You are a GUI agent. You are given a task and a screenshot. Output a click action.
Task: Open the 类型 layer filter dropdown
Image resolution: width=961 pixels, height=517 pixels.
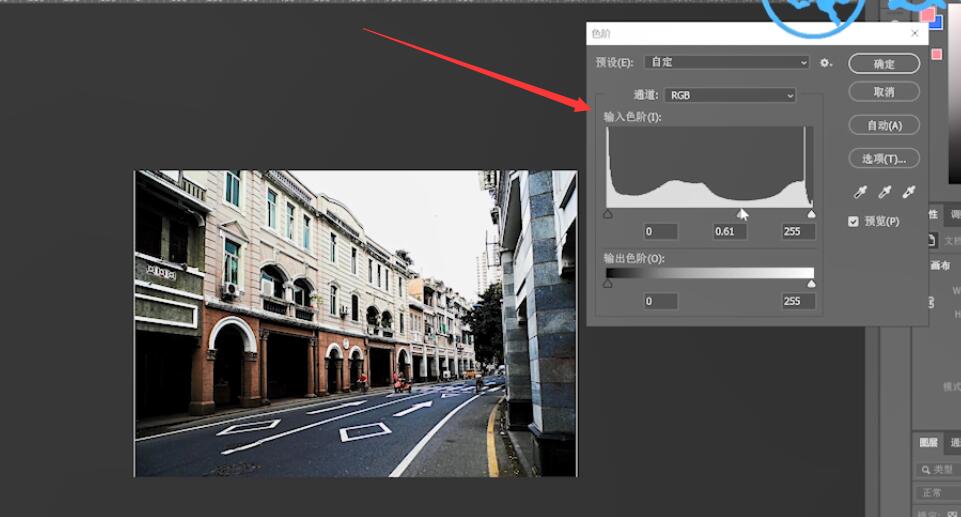pos(938,470)
